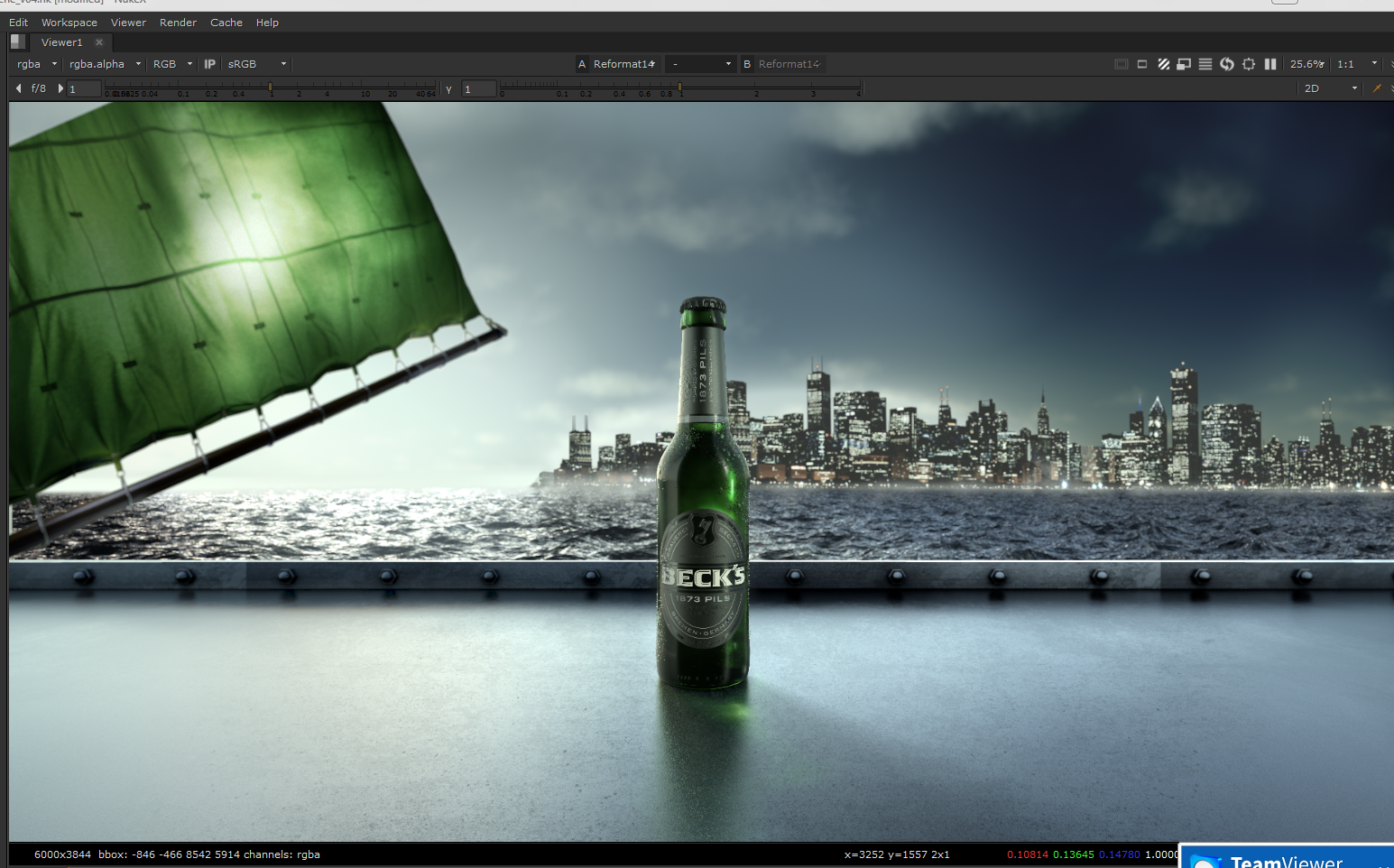Screen dimensions: 1394x868
Task: Click the gamma Y toggle button
Action: click(x=448, y=89)
